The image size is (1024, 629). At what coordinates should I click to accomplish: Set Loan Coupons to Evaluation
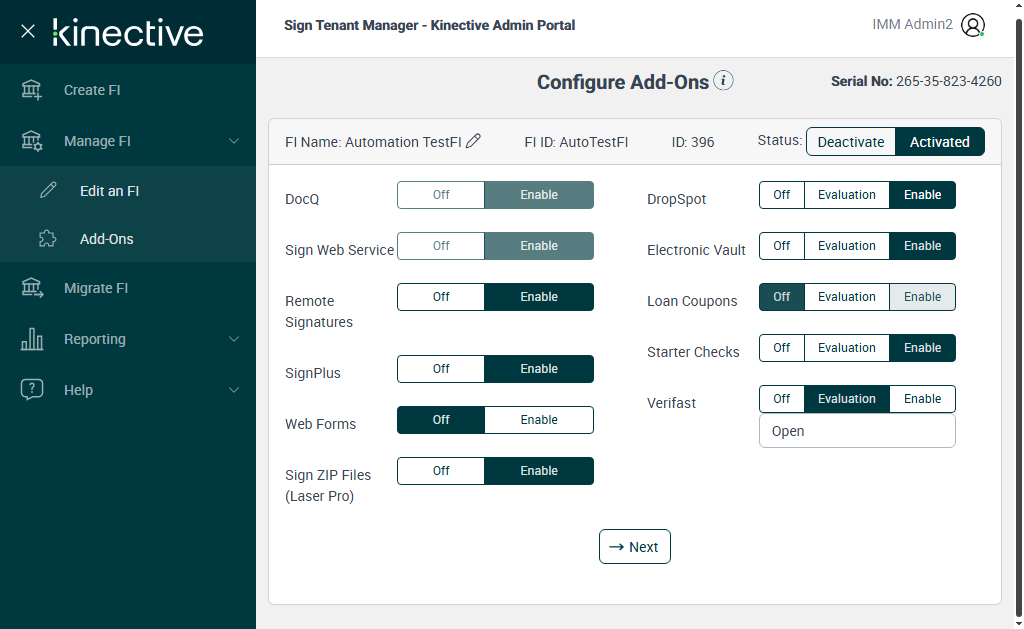tap(846, 297)
